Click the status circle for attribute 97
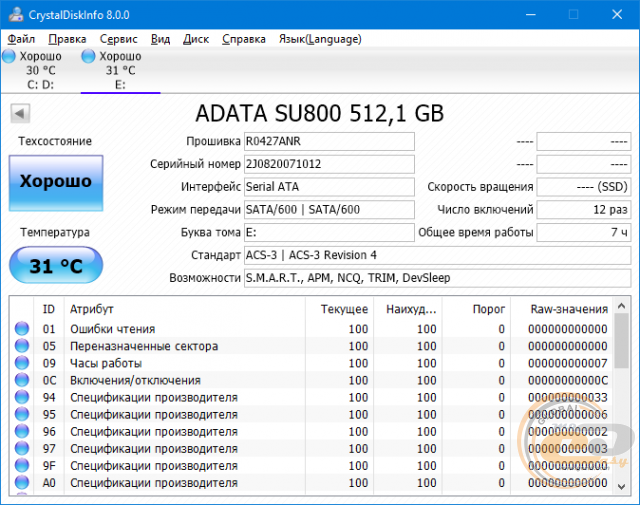The height and width of the screenshot is (505, 640). 22,448
